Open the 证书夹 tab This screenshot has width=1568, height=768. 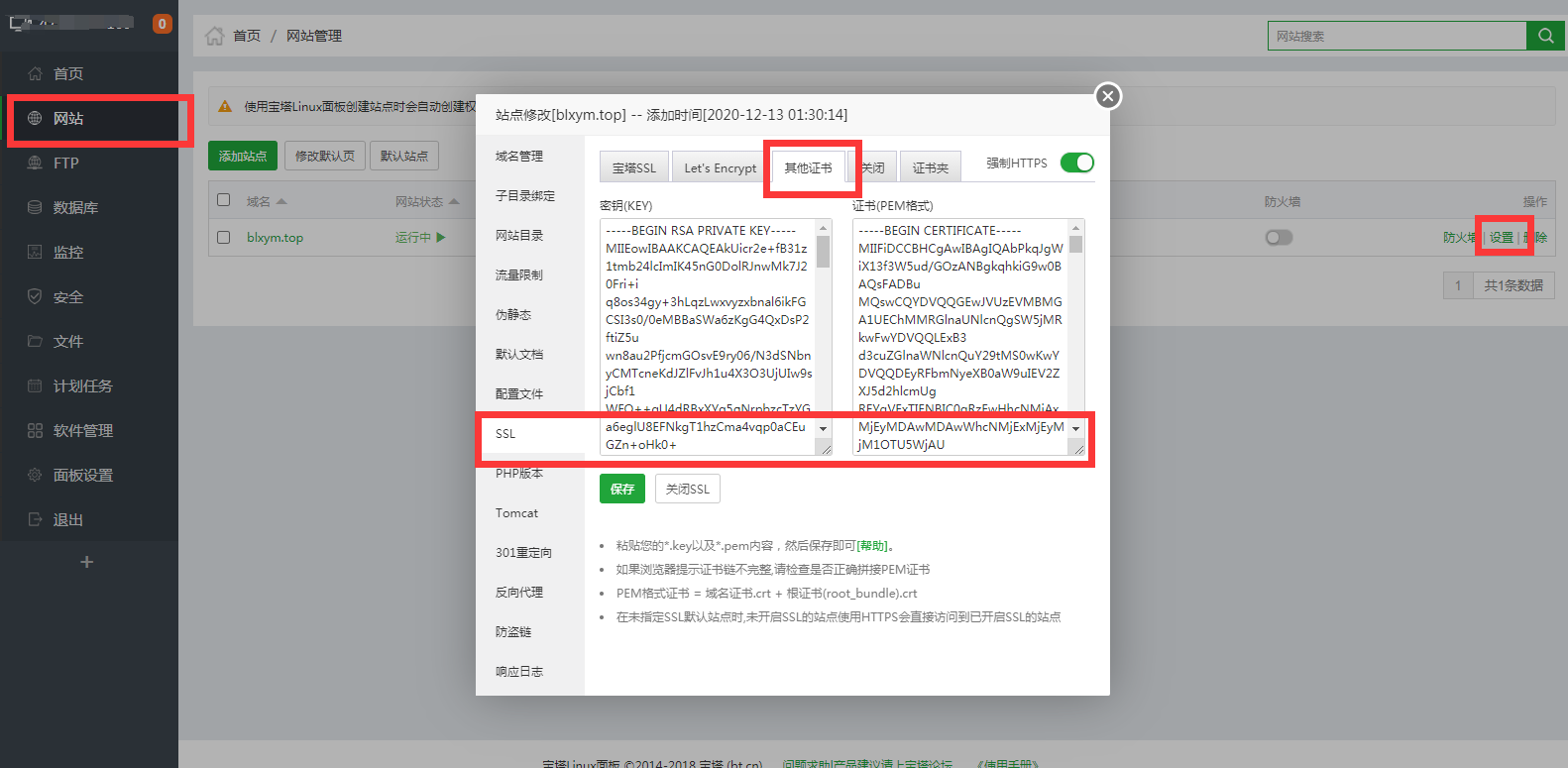931,167
